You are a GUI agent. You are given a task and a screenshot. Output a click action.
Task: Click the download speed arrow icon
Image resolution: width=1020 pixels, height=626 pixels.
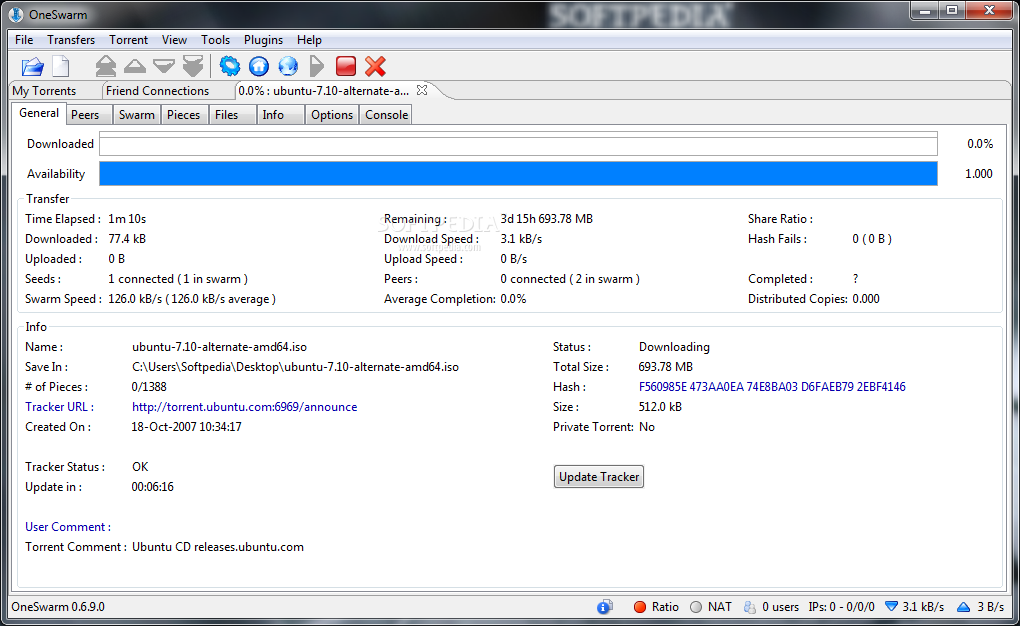coord(892,606)
